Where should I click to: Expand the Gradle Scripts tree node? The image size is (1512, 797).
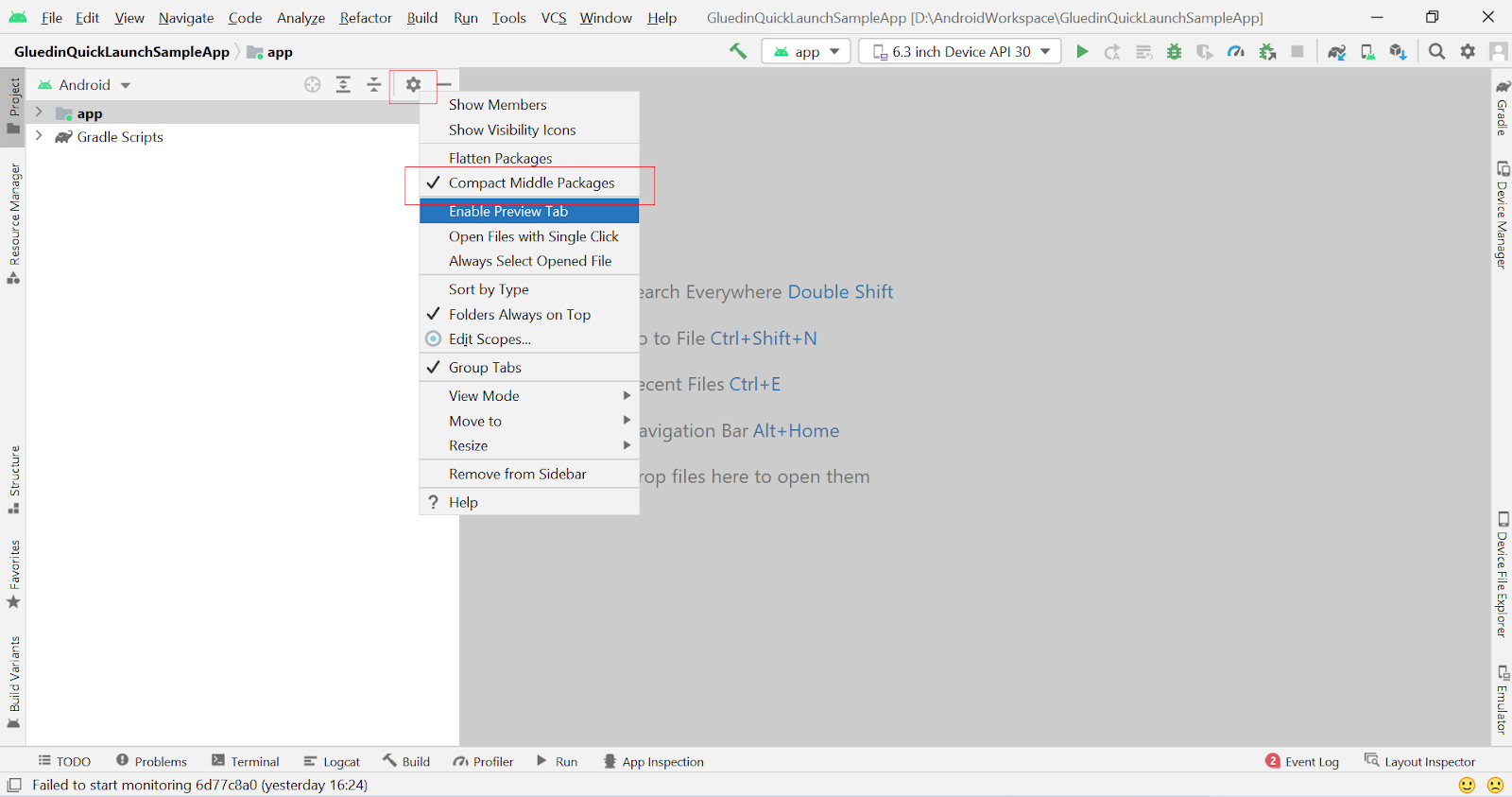pos(39,136)
